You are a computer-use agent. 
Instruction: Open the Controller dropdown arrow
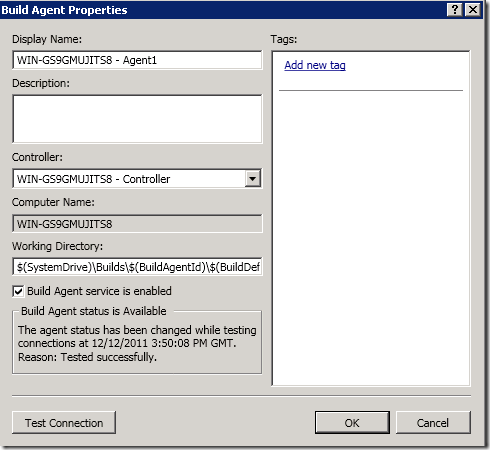(x=253, y=179)
